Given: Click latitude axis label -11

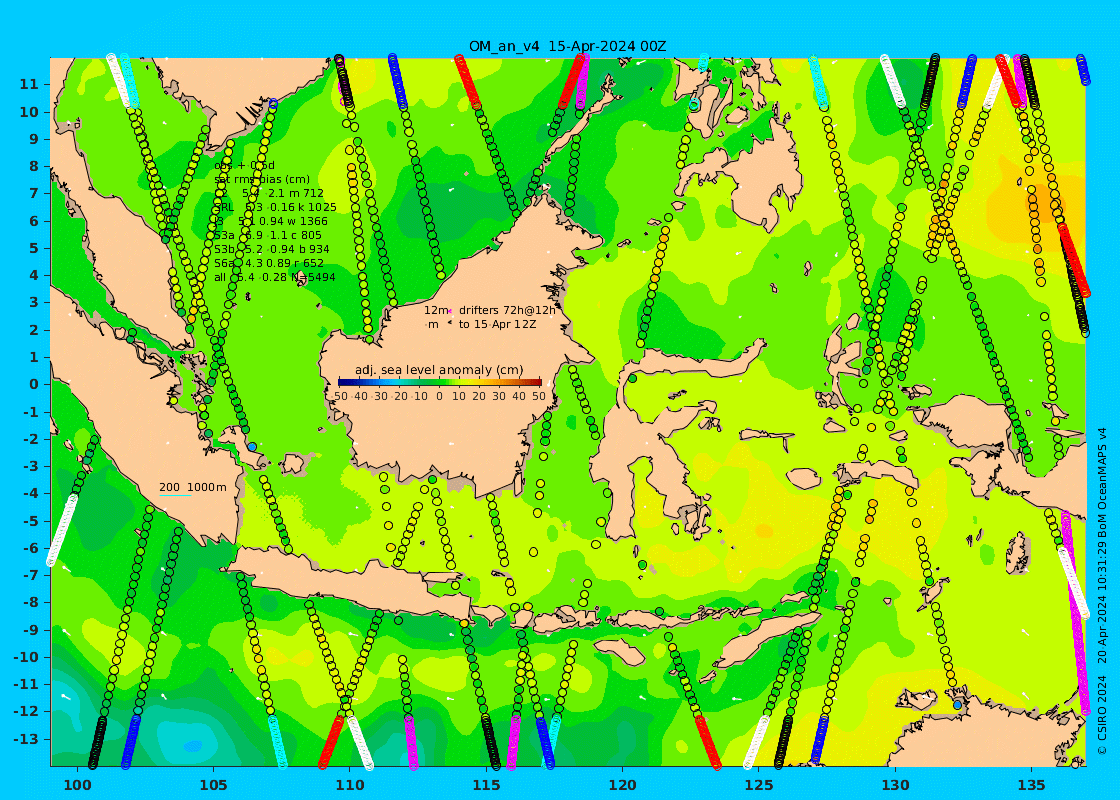Looking at the screenshot, I should click(26, 684).
